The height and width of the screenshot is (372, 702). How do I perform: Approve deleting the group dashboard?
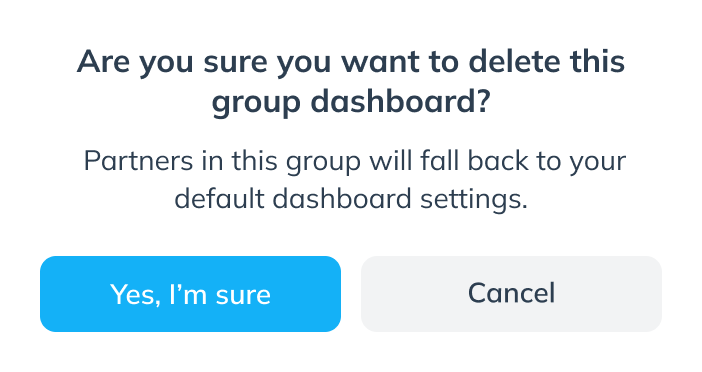click(x=190, y=294)
